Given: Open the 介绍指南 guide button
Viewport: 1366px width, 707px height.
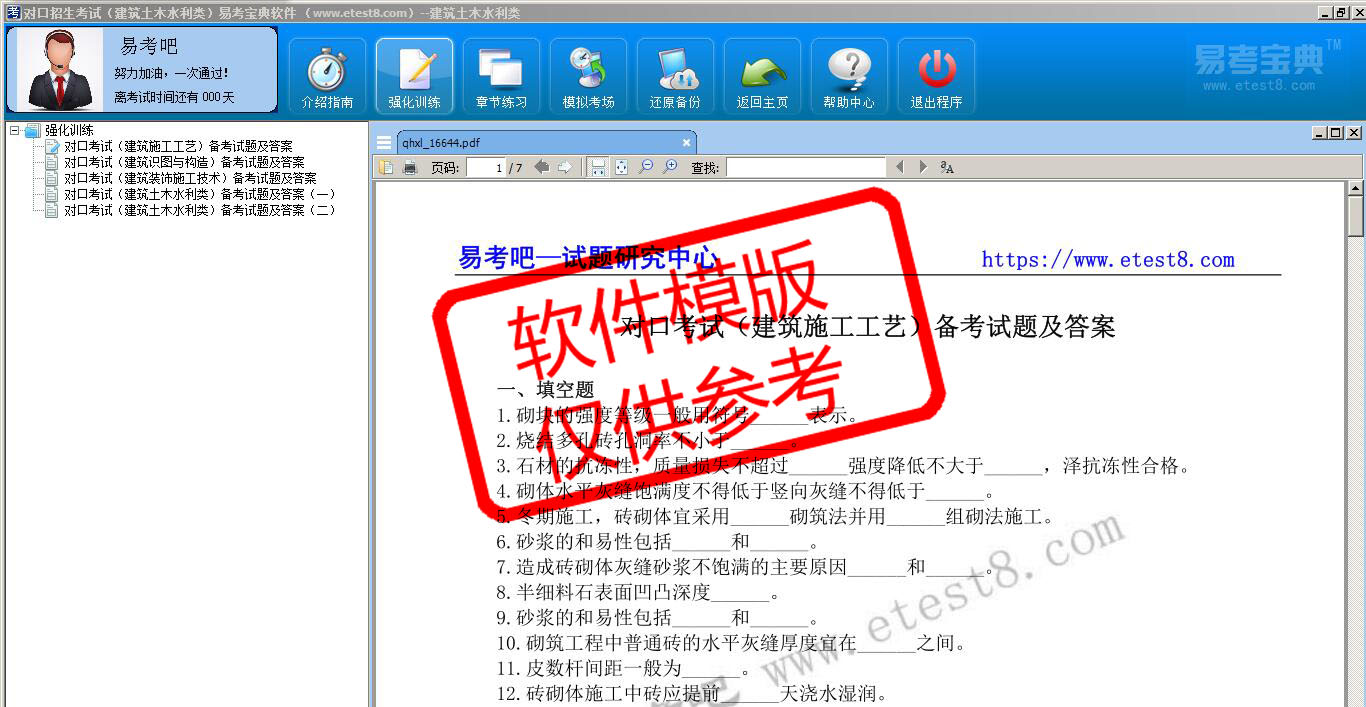Looking at the screenshot, I should 327,76.
